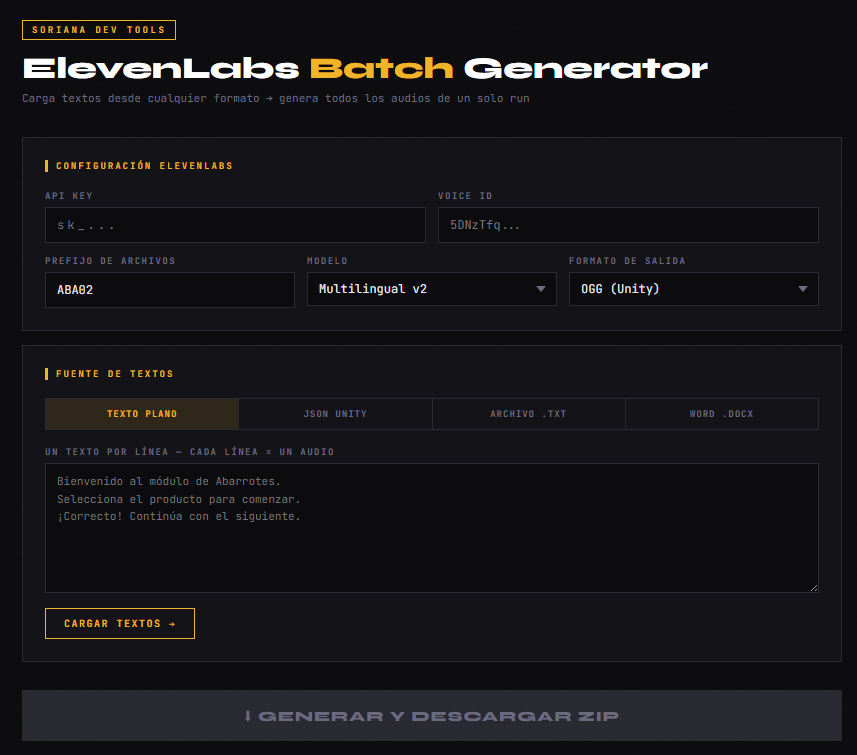Screen dimensions: 857x755
Task: Select the Word .DOCX tab
Action: click(722, 414)
